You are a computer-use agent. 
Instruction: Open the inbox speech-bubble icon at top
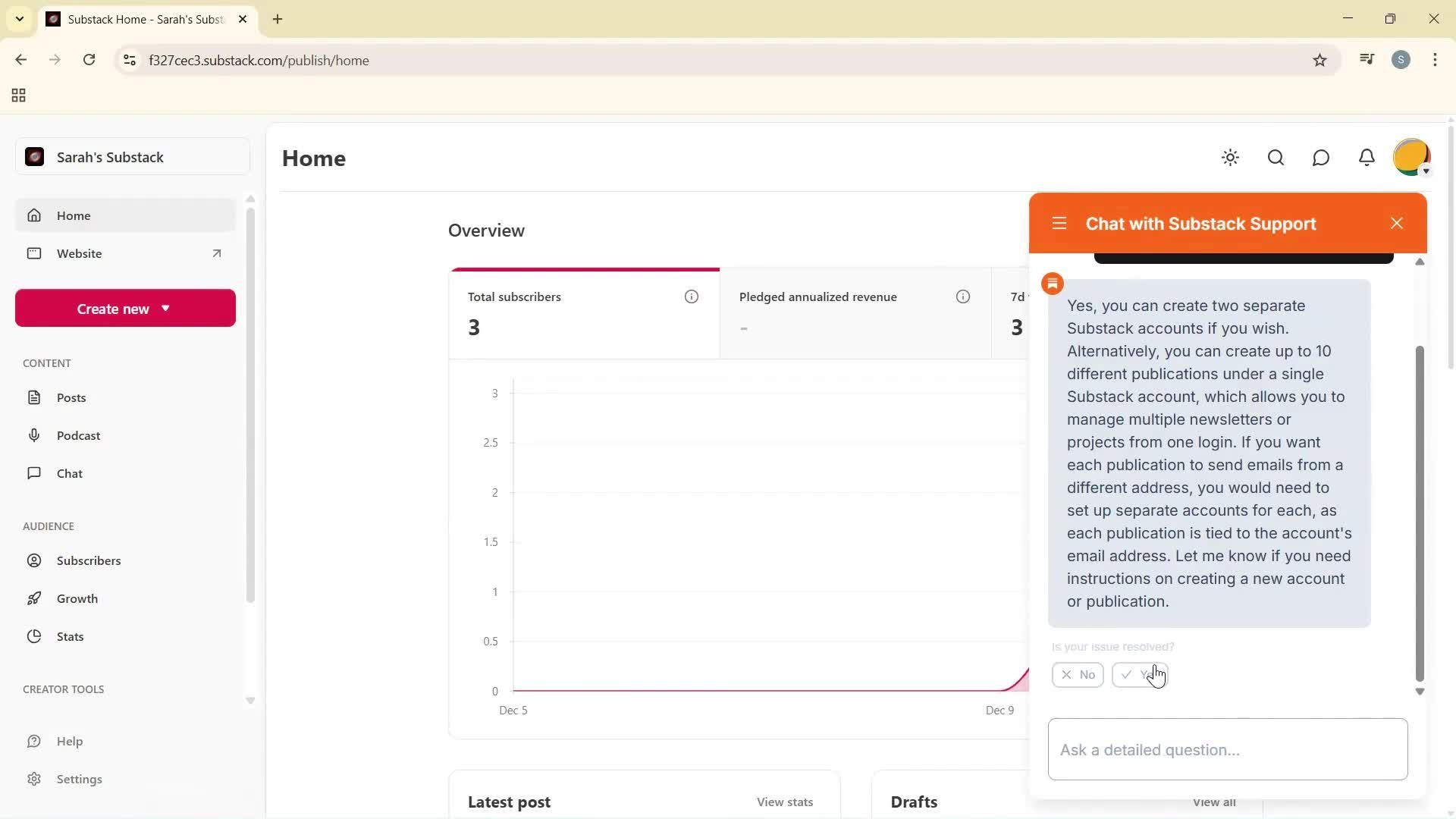tap(1321, 158)
